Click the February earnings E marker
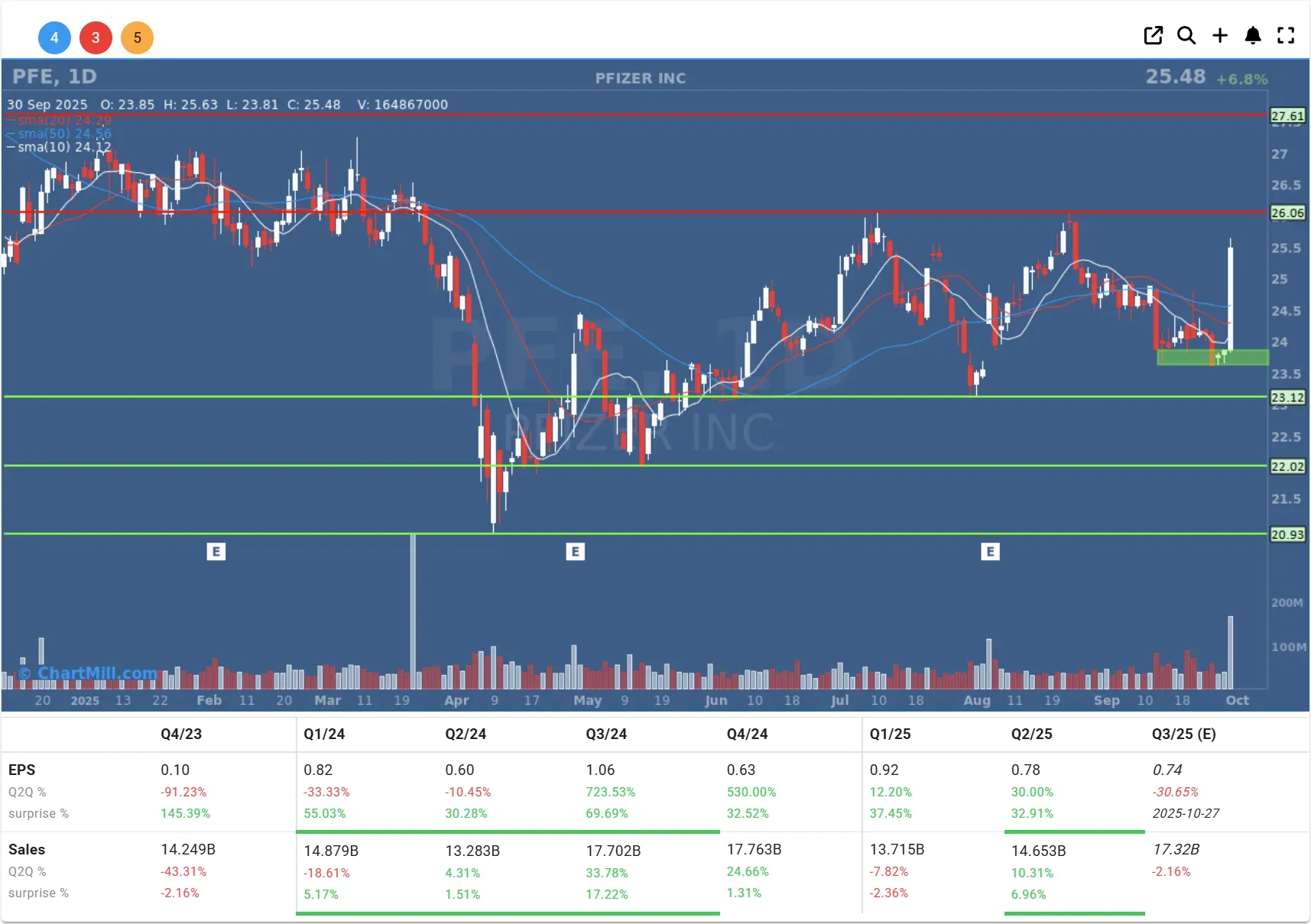 [216, 551]
